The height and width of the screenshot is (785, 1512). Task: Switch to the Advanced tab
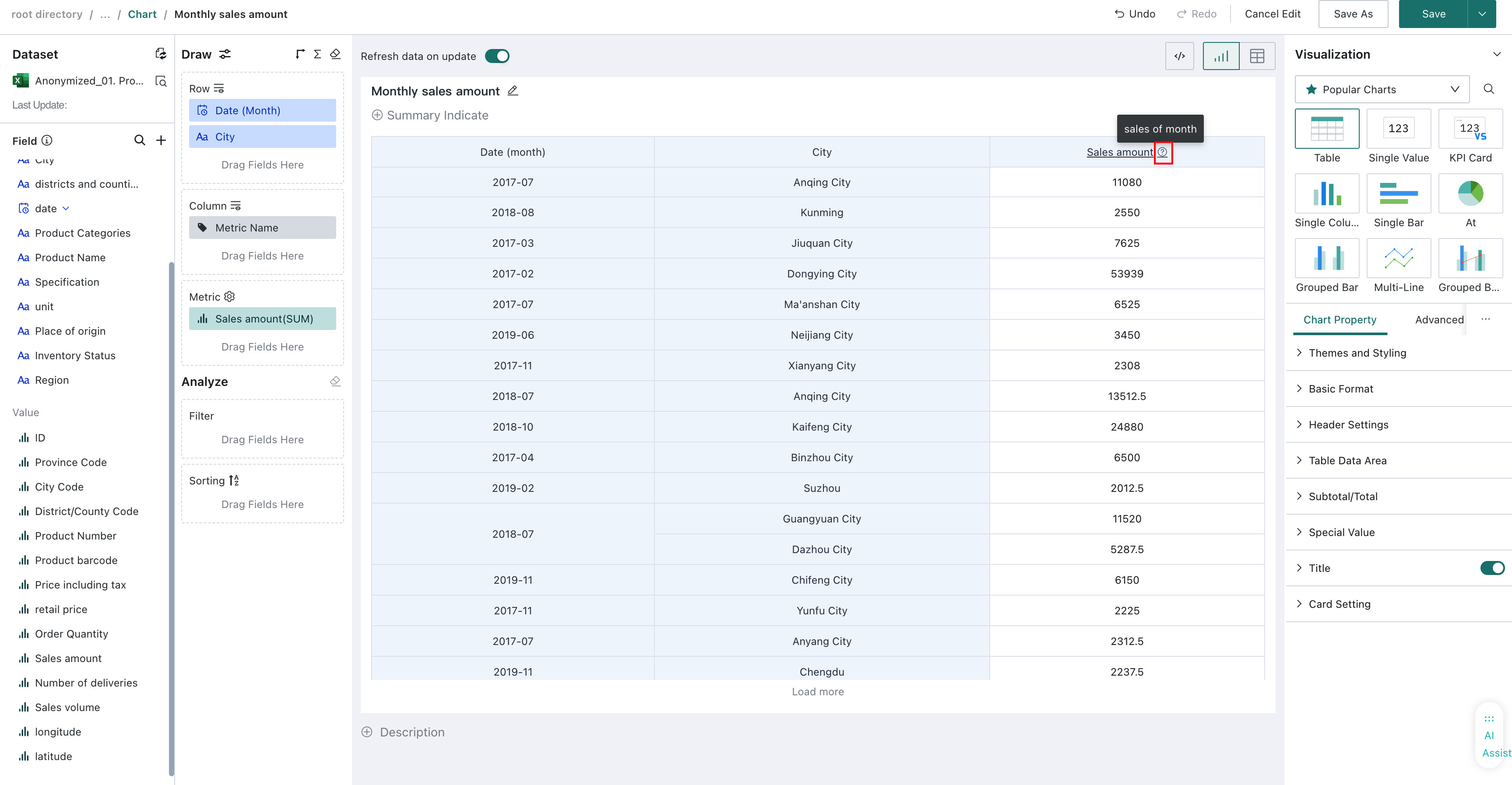tap(1438, 320)
